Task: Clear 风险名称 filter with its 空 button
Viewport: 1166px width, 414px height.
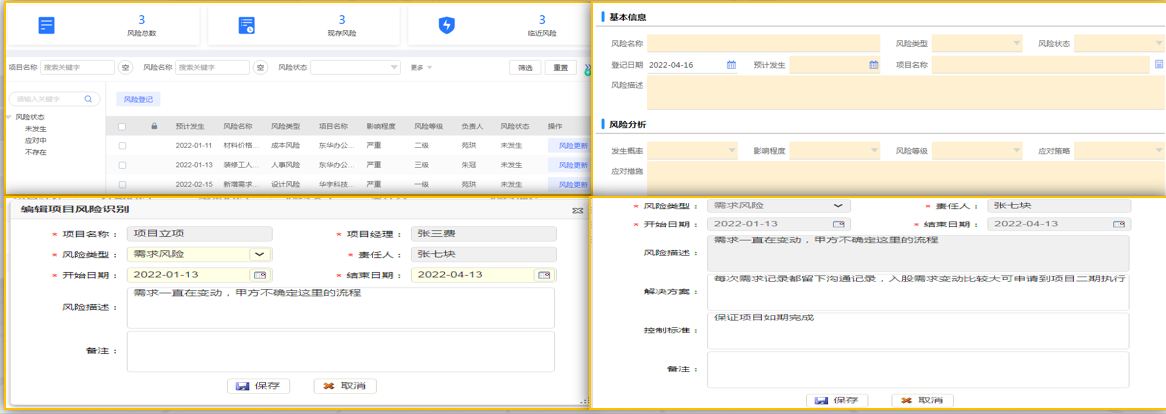Action: [260, 68]
